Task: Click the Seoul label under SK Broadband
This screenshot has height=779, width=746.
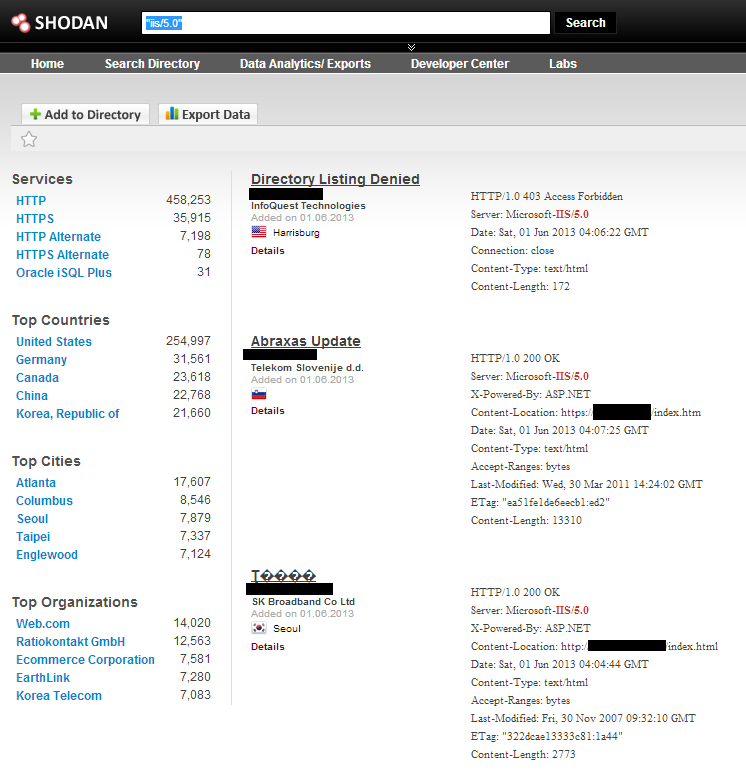Action: [287, 628]
